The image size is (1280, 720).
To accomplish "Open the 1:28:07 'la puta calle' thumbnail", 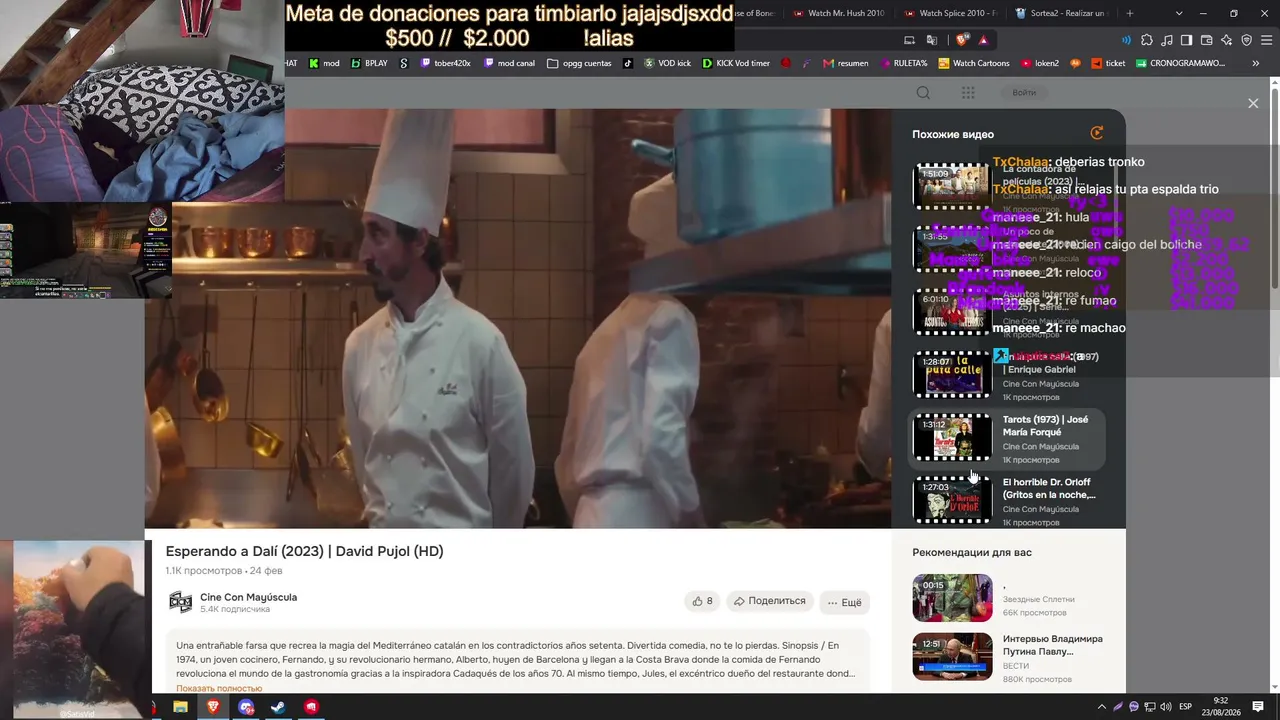I will click(x=952, y=375).
